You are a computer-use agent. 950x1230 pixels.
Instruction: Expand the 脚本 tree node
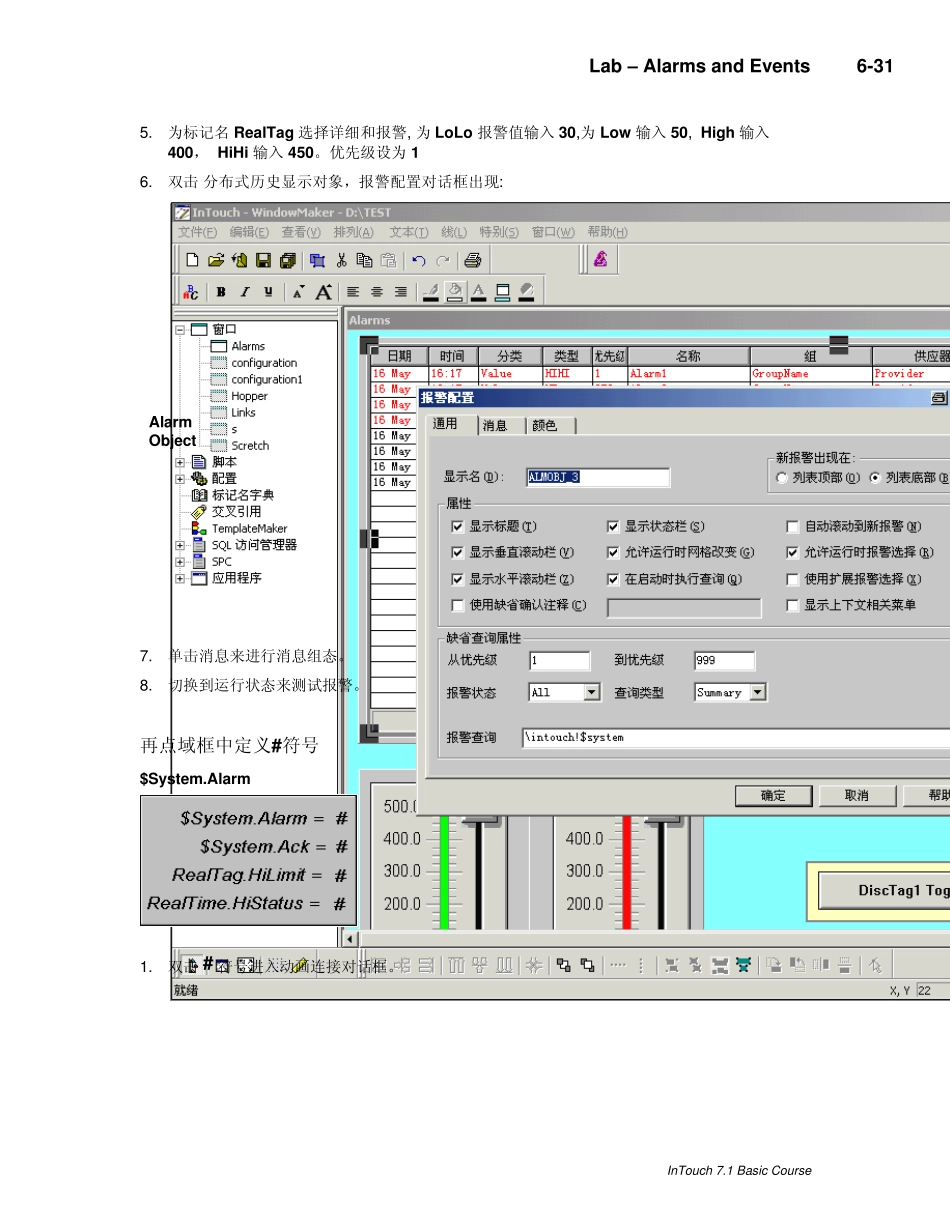coord(180,462)
